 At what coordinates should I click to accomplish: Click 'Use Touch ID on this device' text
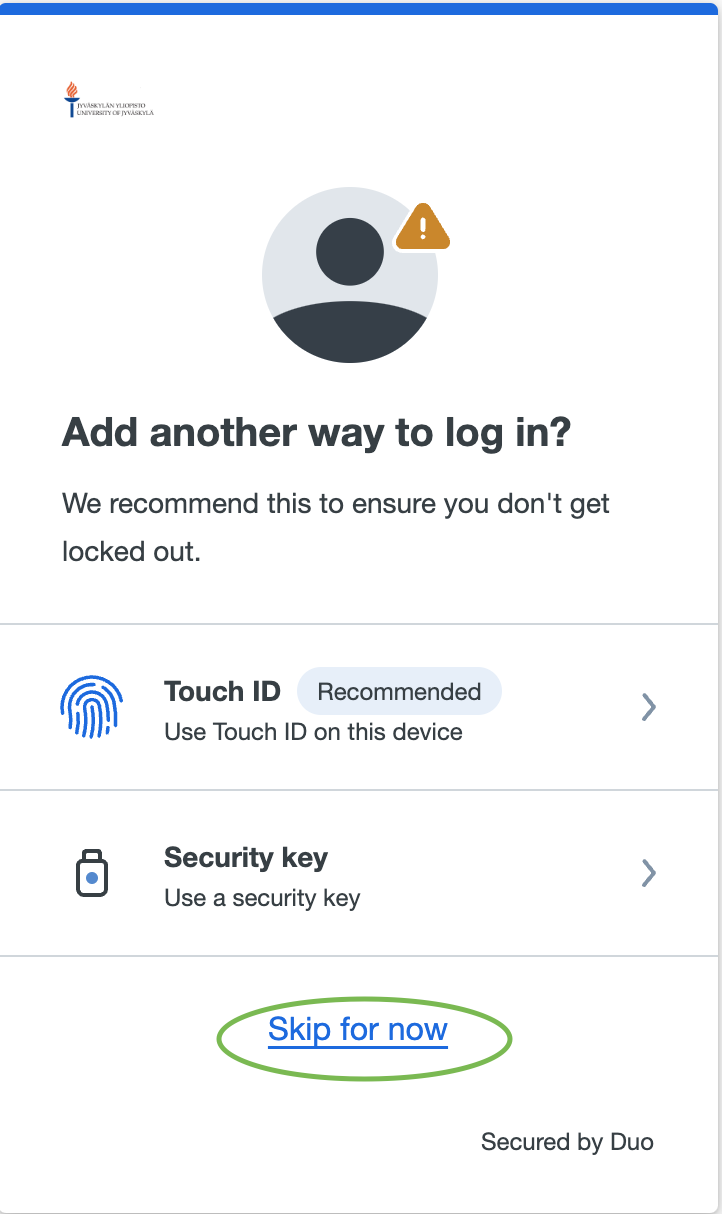click(x=313, y=732)
